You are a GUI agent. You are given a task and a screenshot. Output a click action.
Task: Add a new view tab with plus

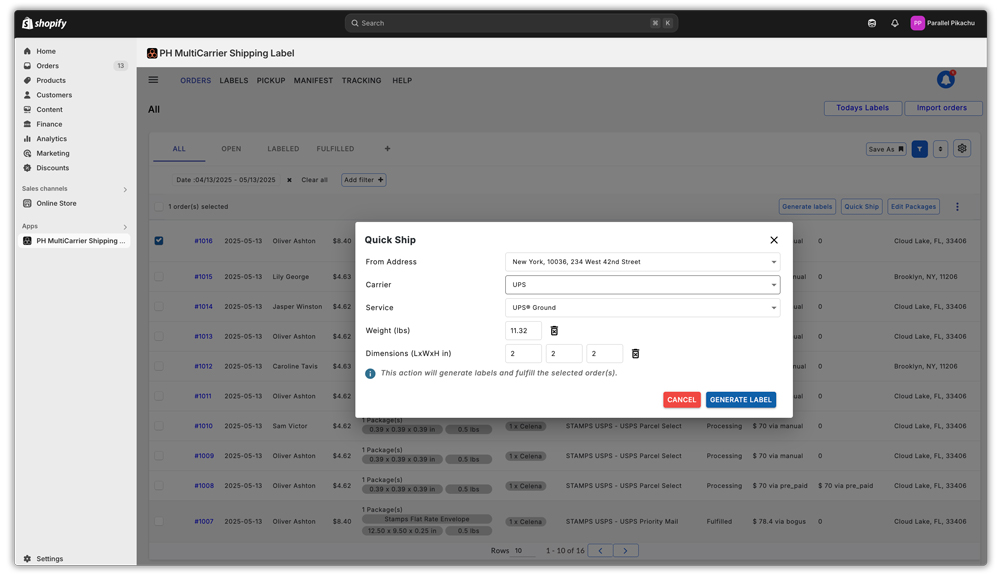387,149
